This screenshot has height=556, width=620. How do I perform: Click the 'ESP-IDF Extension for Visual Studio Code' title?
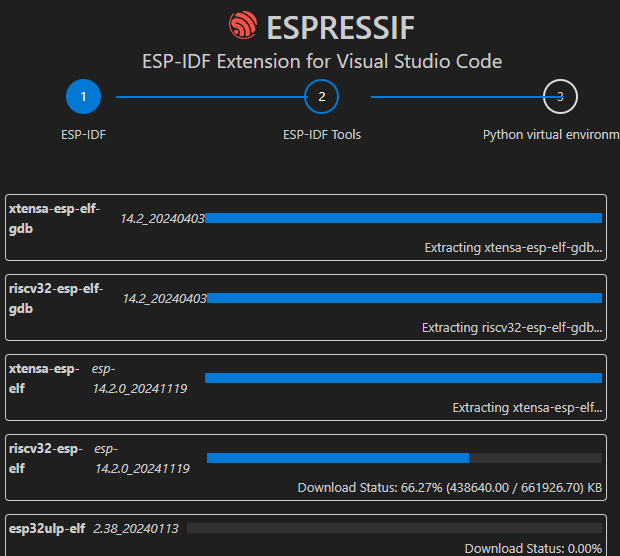coord(322,61)
